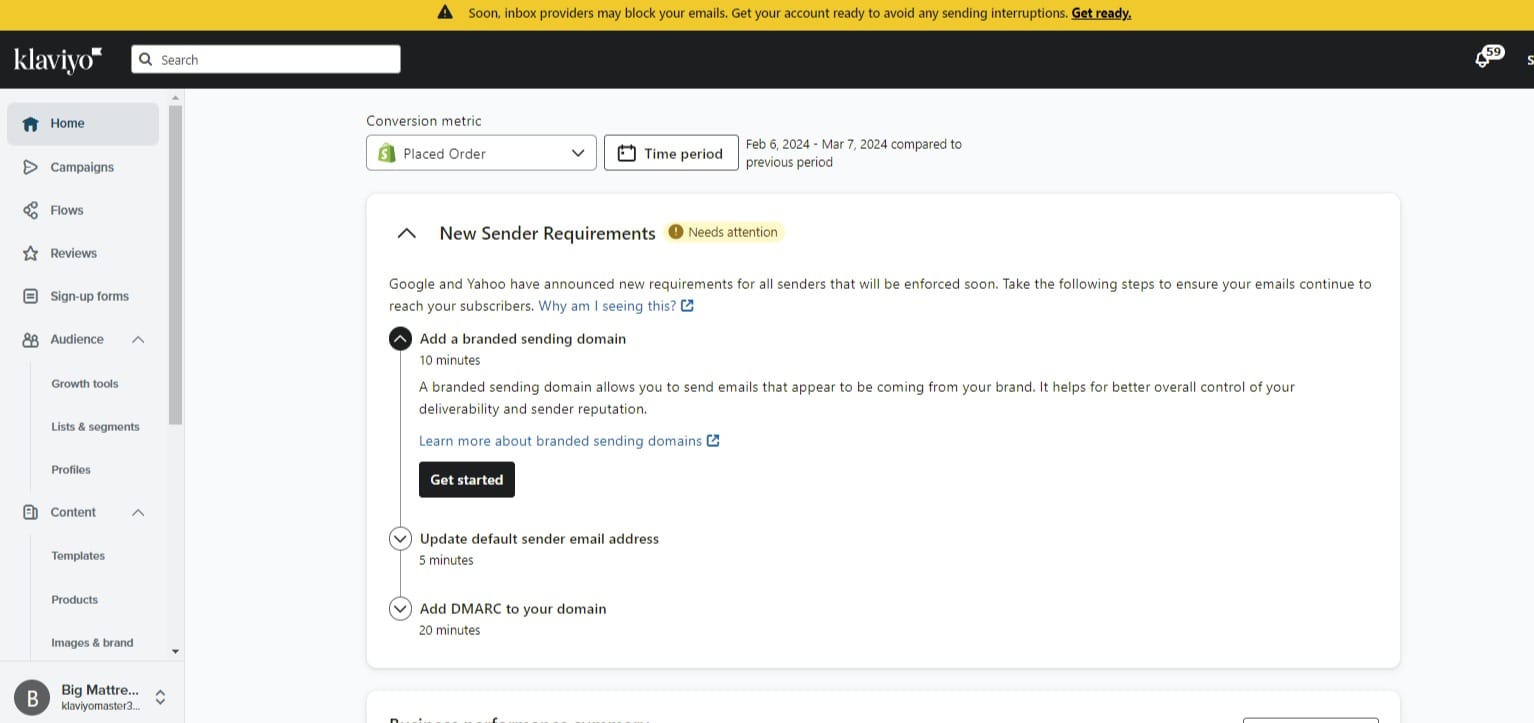Viewport: 1534px width, 723px height.
Task: Expand Update default sender email address step
Action: (x=400, y=539)
